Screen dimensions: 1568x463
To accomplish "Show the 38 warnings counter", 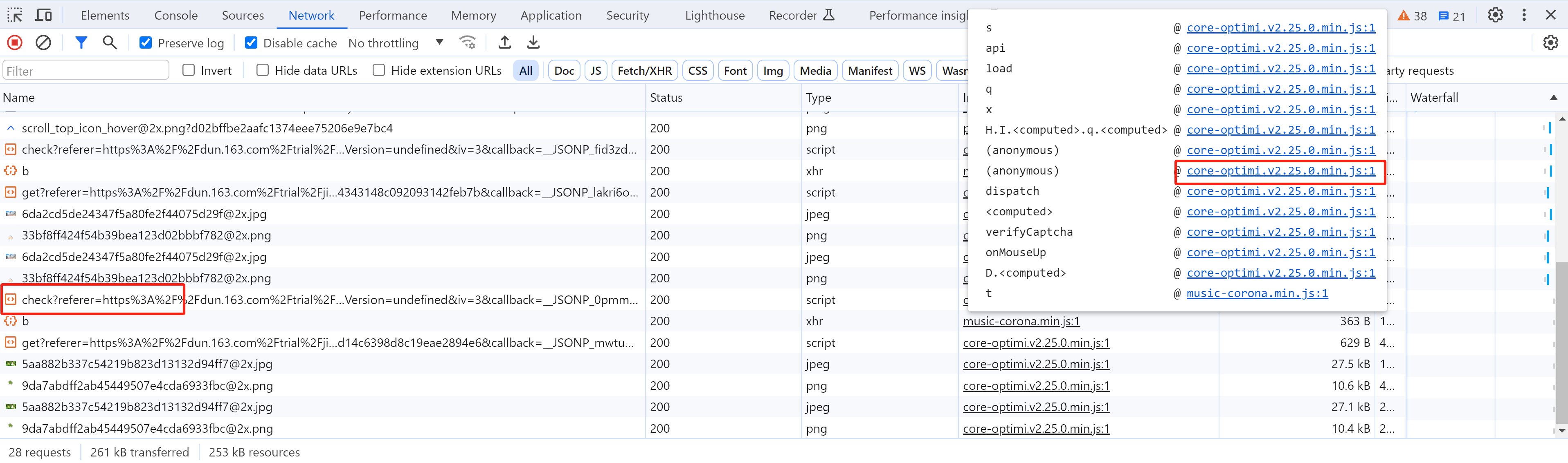I will point(1412,16).
